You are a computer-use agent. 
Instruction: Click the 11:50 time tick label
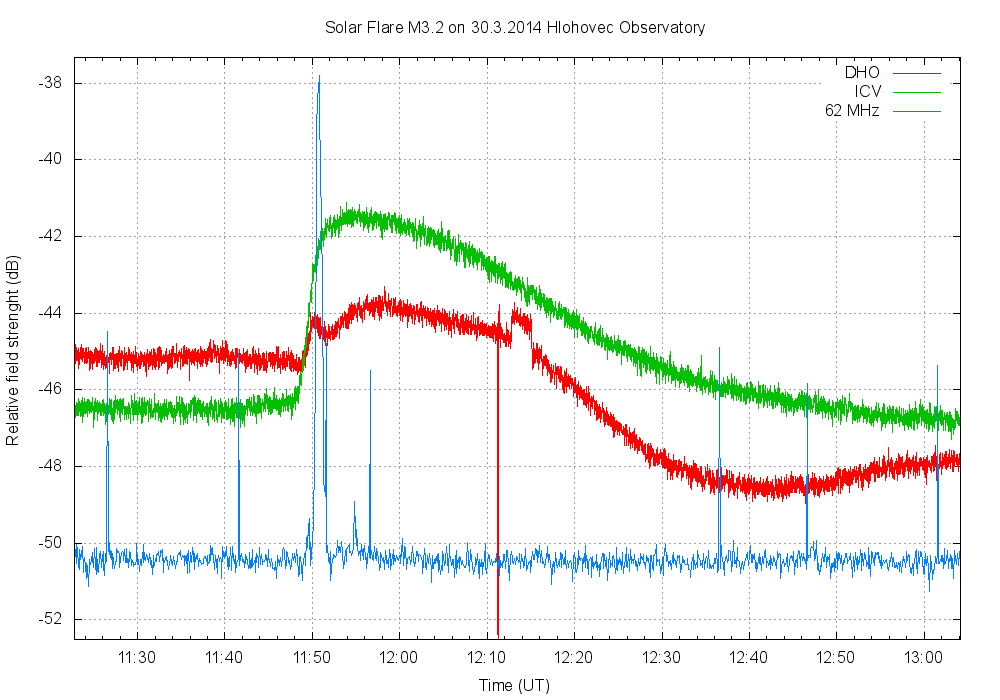point(312,657)
